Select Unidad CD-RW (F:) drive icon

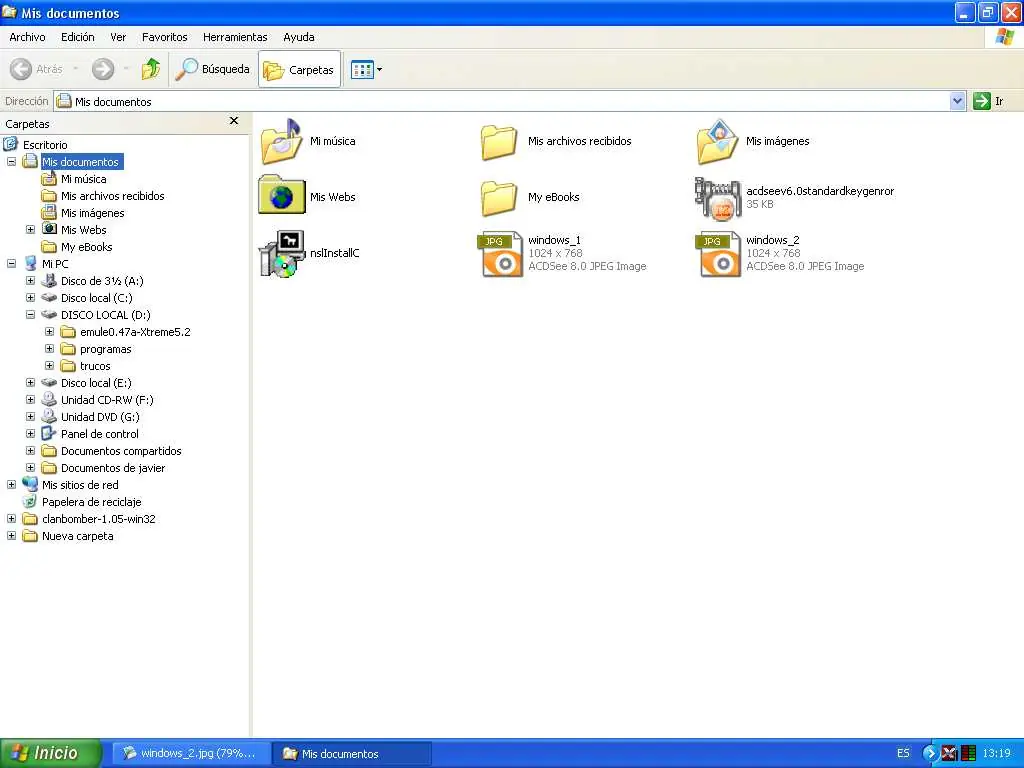(49, 399)
